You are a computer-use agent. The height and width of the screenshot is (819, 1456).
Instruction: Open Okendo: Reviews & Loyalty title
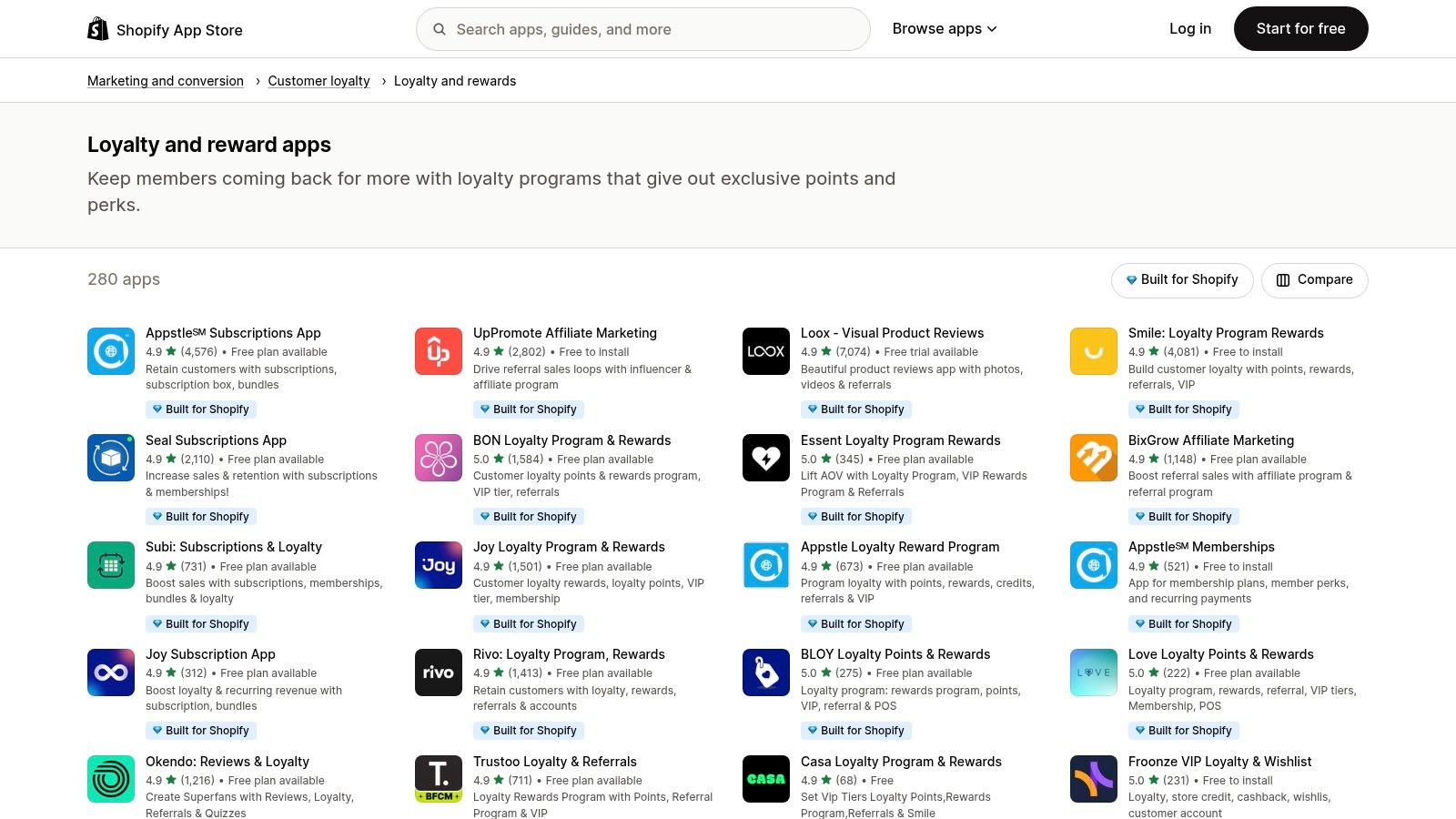pos(227,762)
